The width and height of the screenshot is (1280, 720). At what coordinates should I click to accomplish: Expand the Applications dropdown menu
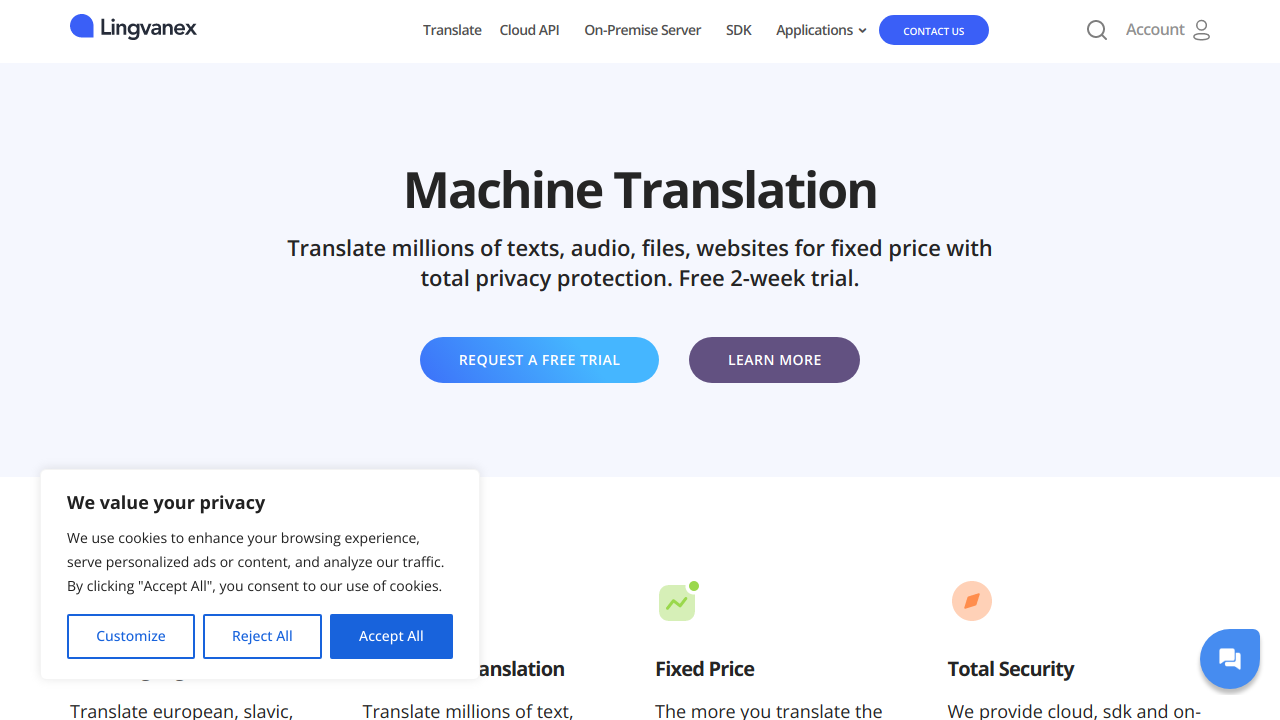click(821, 30)
